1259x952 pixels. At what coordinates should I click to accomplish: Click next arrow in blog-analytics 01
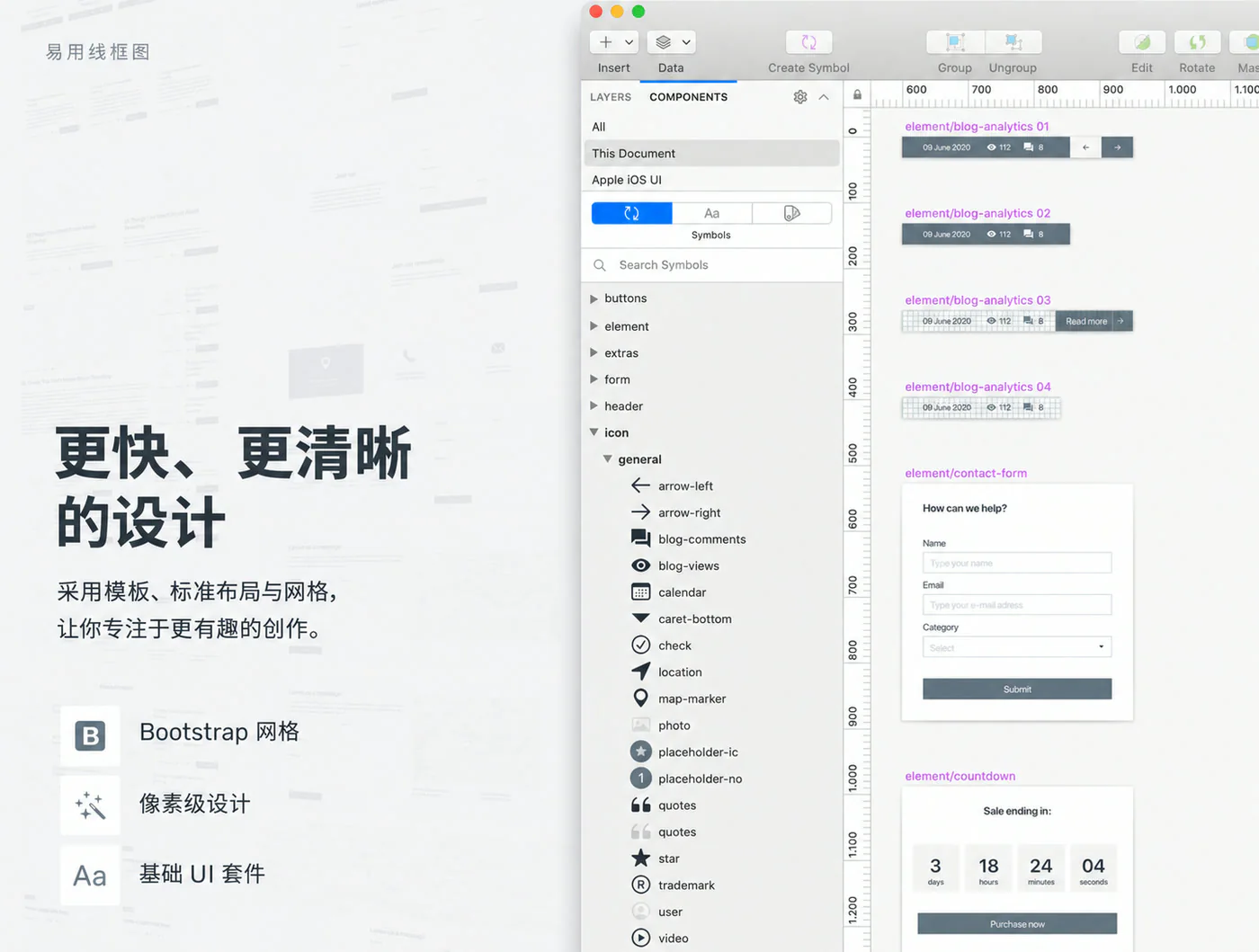click(1117, 147)
